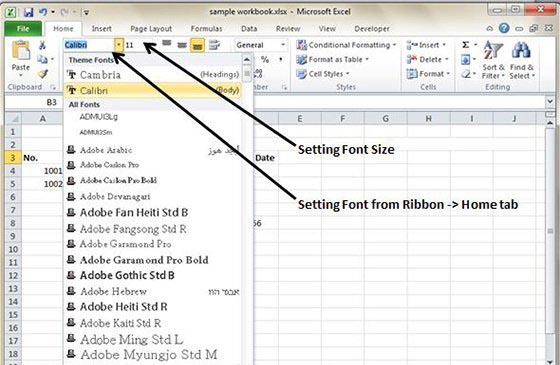The image size is (560, 365).
Task: Select Cambria (Headings) from the font list
Action: 153,75
